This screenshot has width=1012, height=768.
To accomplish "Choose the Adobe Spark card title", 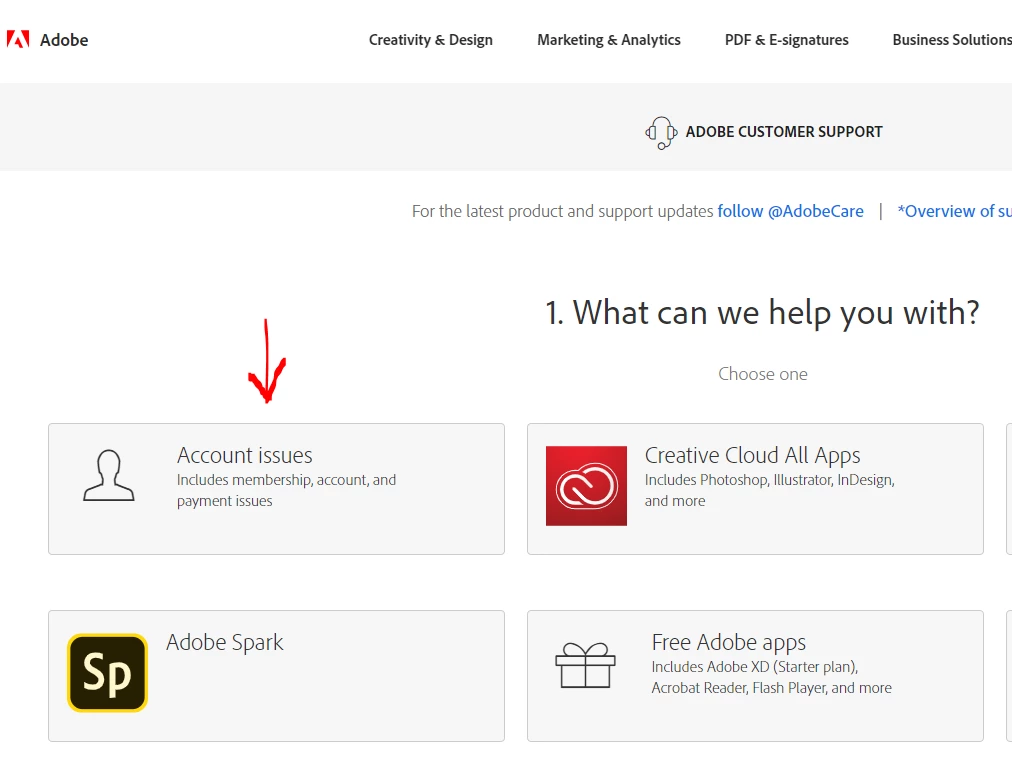I will pyautogui.click(x=225, y=643).
